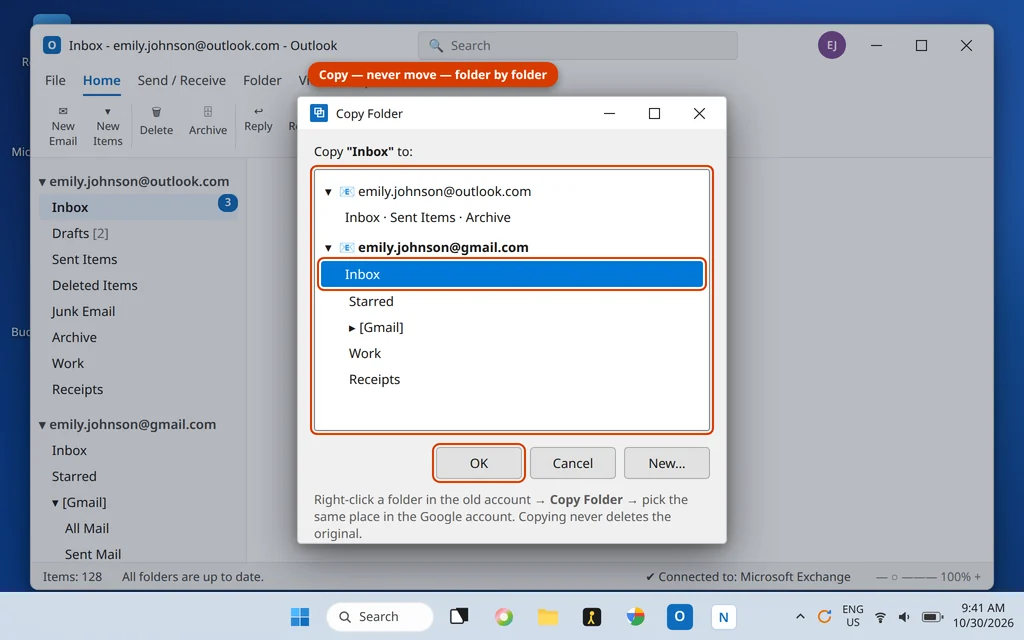
Task: Open File Explorer from taskbar
Action: click(x=547, y=616)
